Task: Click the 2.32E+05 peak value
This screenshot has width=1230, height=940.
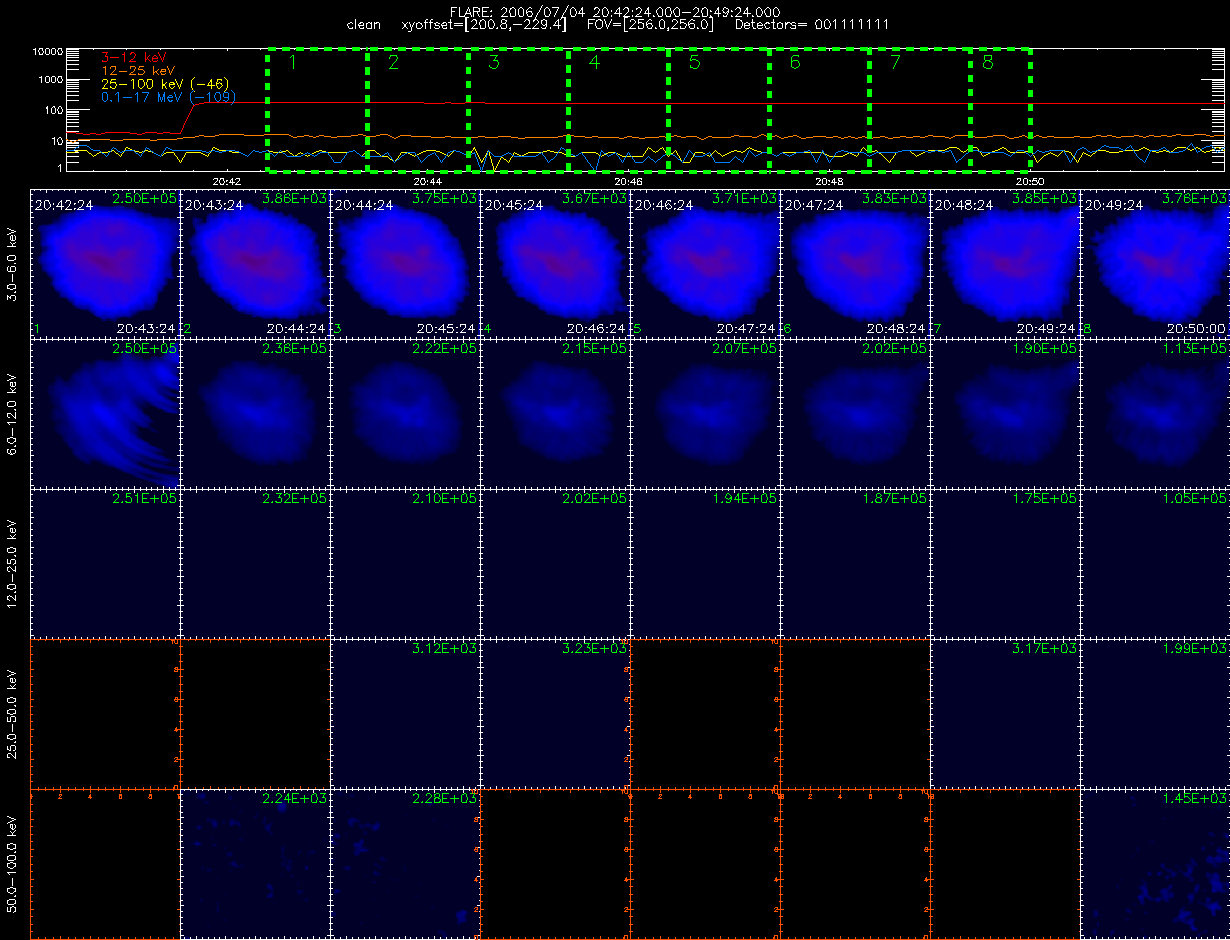Action: pos(295,499)
